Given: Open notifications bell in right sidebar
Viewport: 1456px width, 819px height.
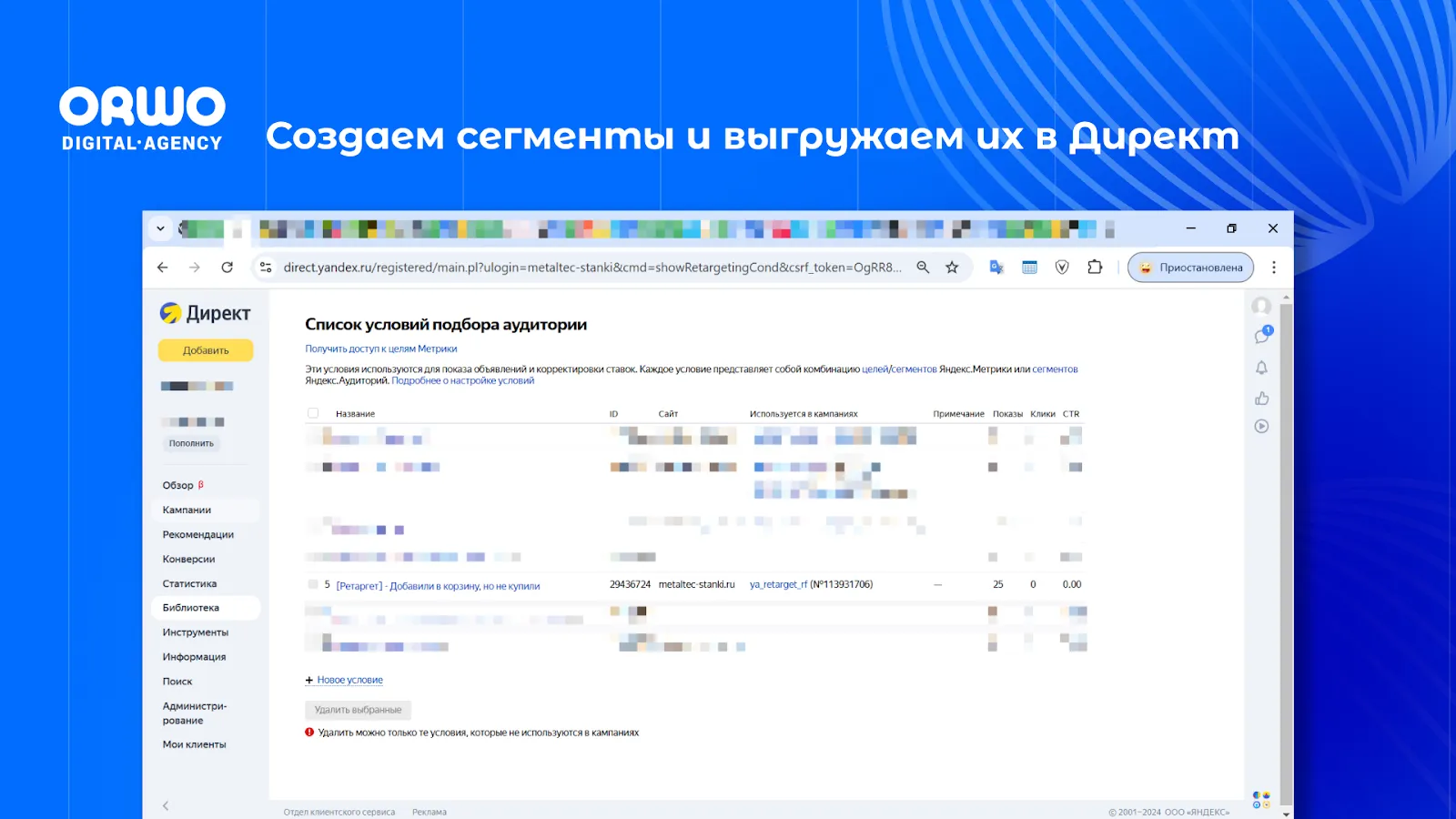Looking at the screenshot, I should click(x=1261, y=368).
